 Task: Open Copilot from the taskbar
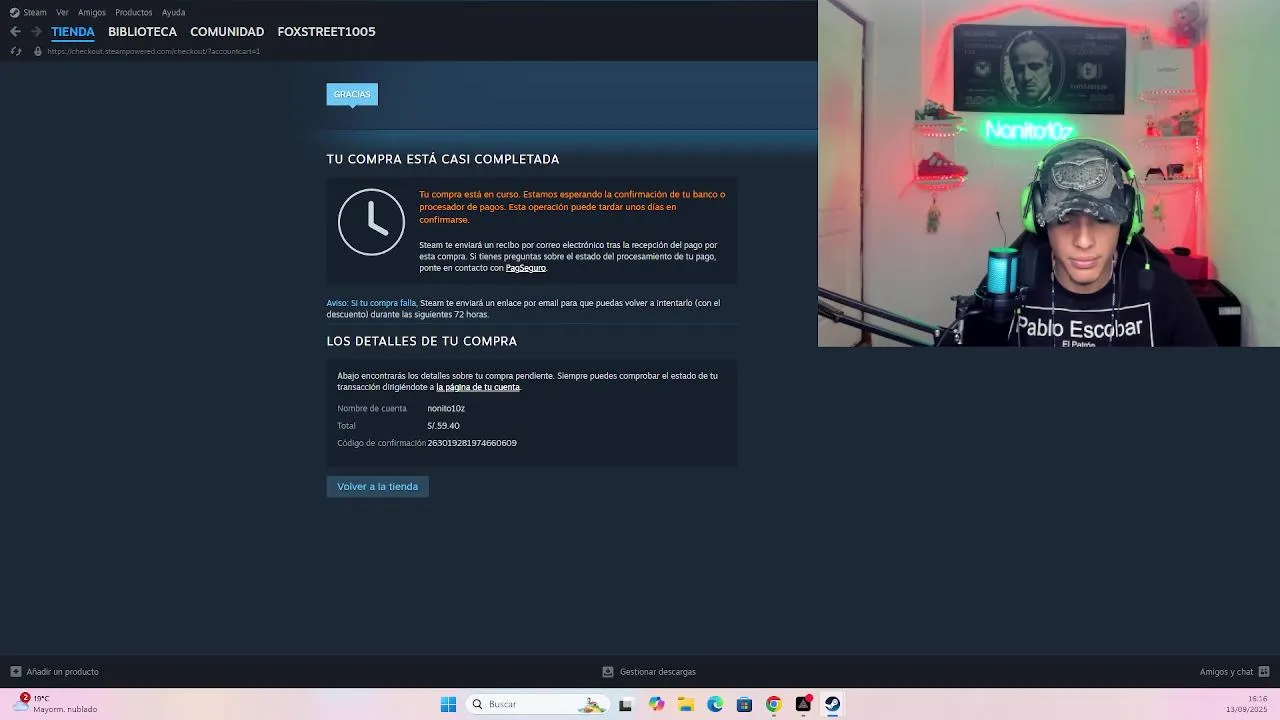tap(656, 704)
